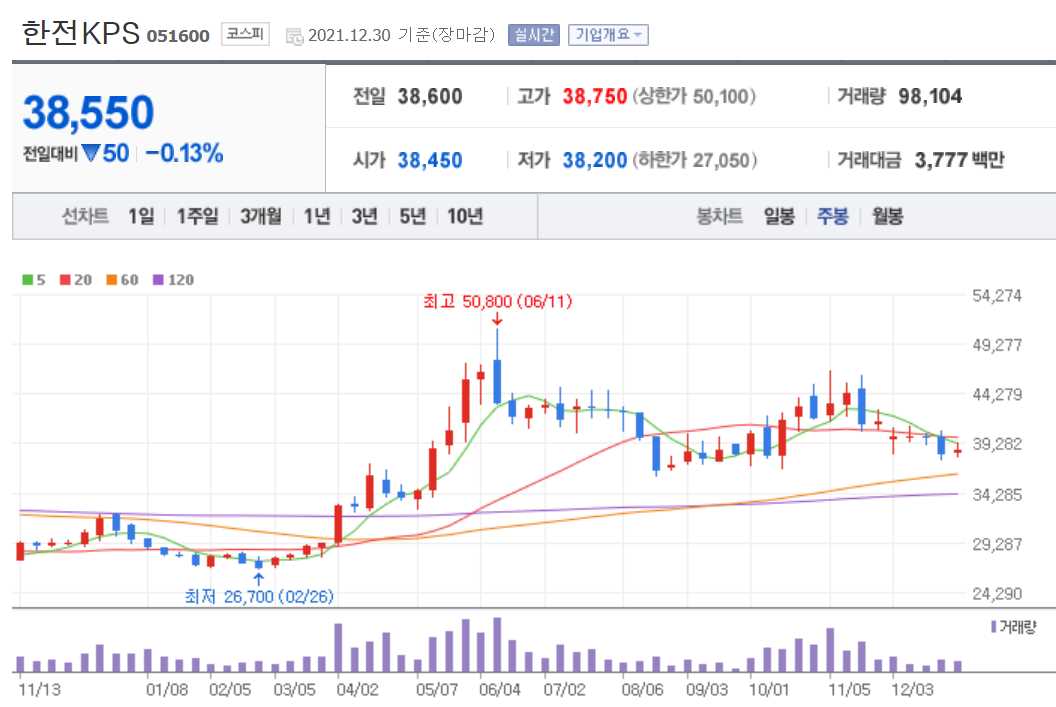Click the 24,290 price axis label
This screenshot has height=707, width=1056.
(997, 594)
